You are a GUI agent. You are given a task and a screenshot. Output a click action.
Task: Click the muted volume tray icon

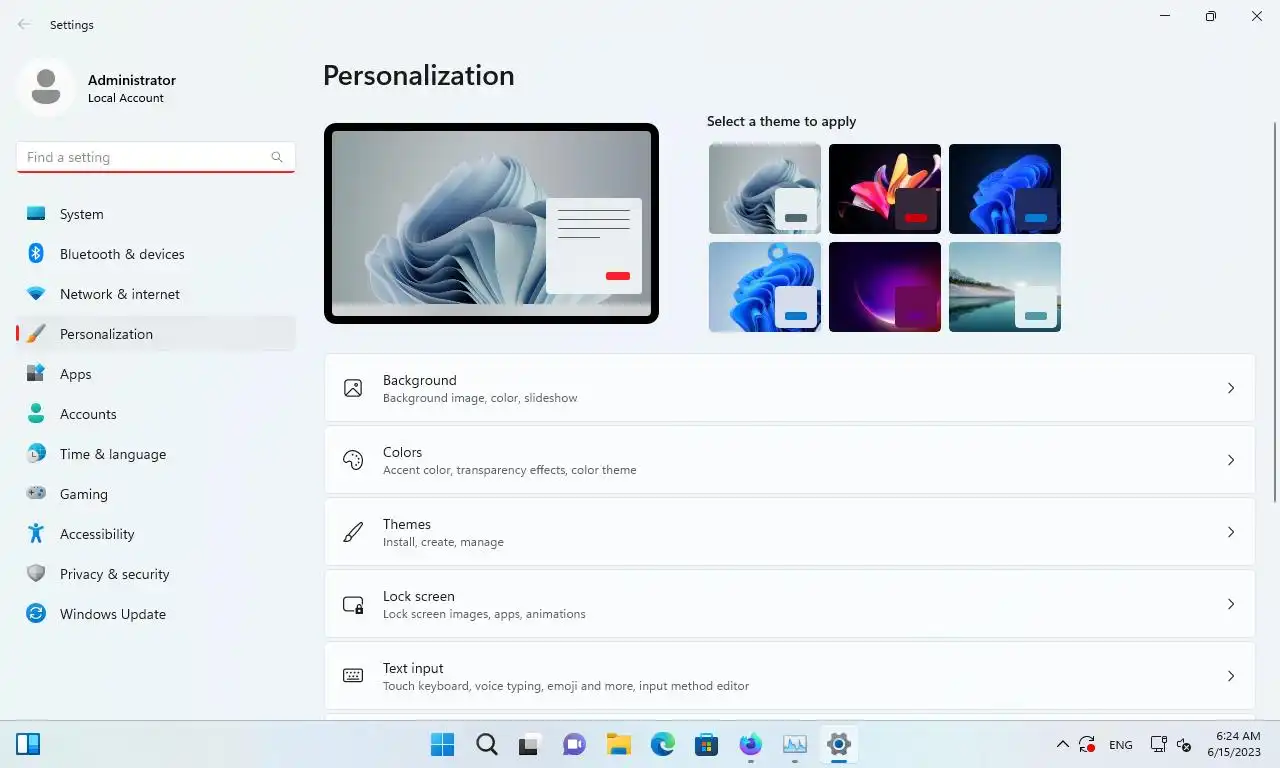pos(1184,745)
